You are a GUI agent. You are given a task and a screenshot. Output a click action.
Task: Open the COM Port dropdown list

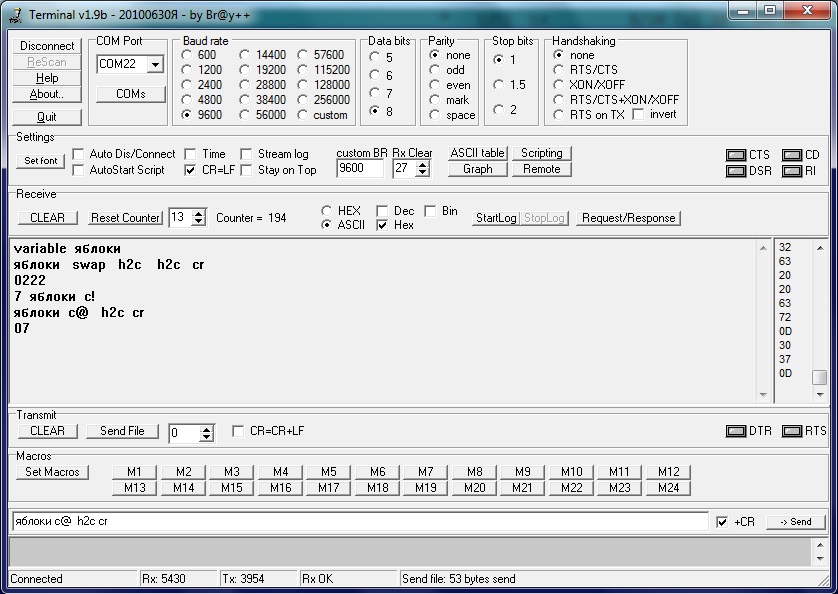click(x=155, y=65)
